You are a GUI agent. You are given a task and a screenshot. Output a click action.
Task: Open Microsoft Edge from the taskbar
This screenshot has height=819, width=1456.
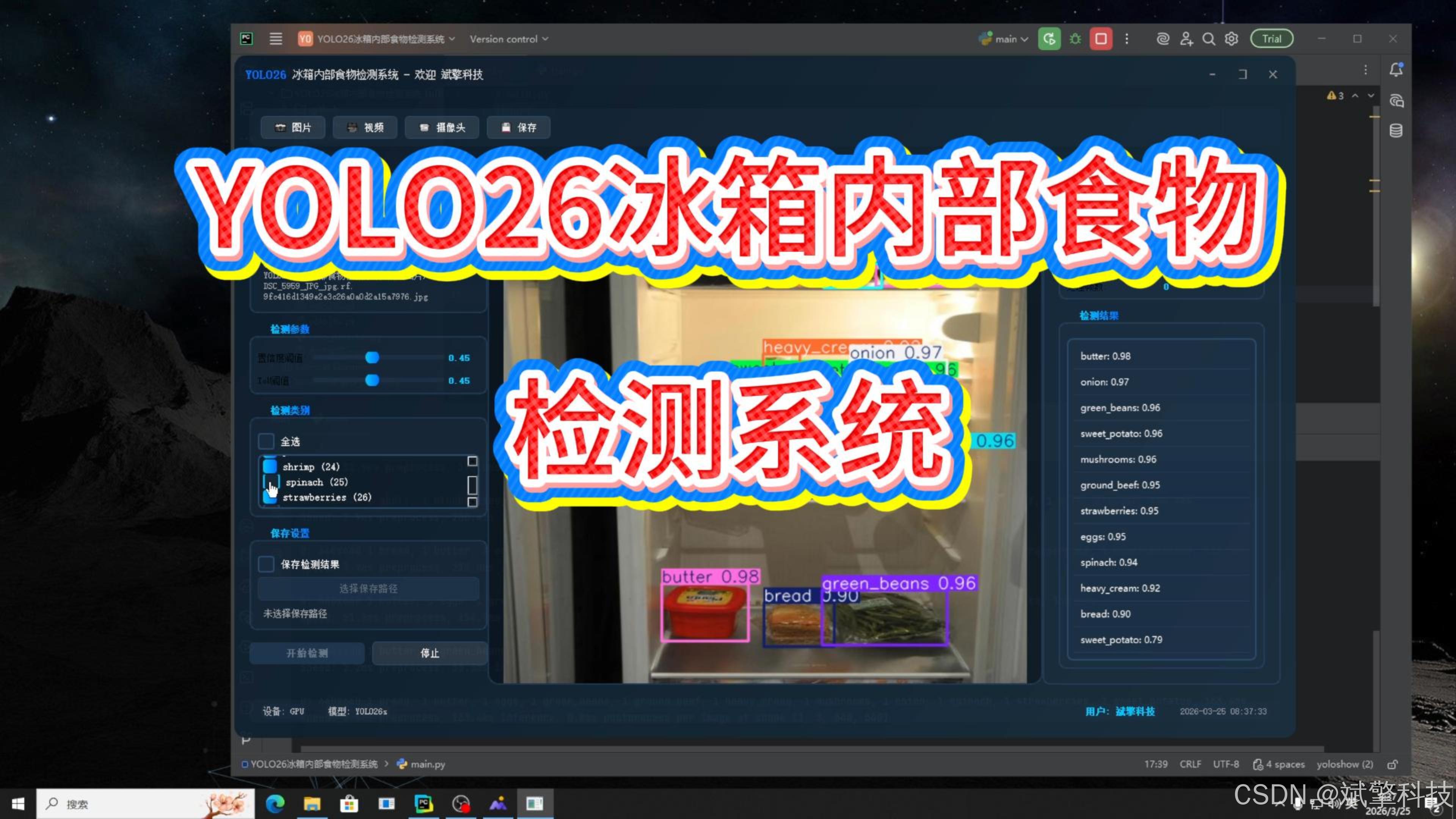coord(275,803)
